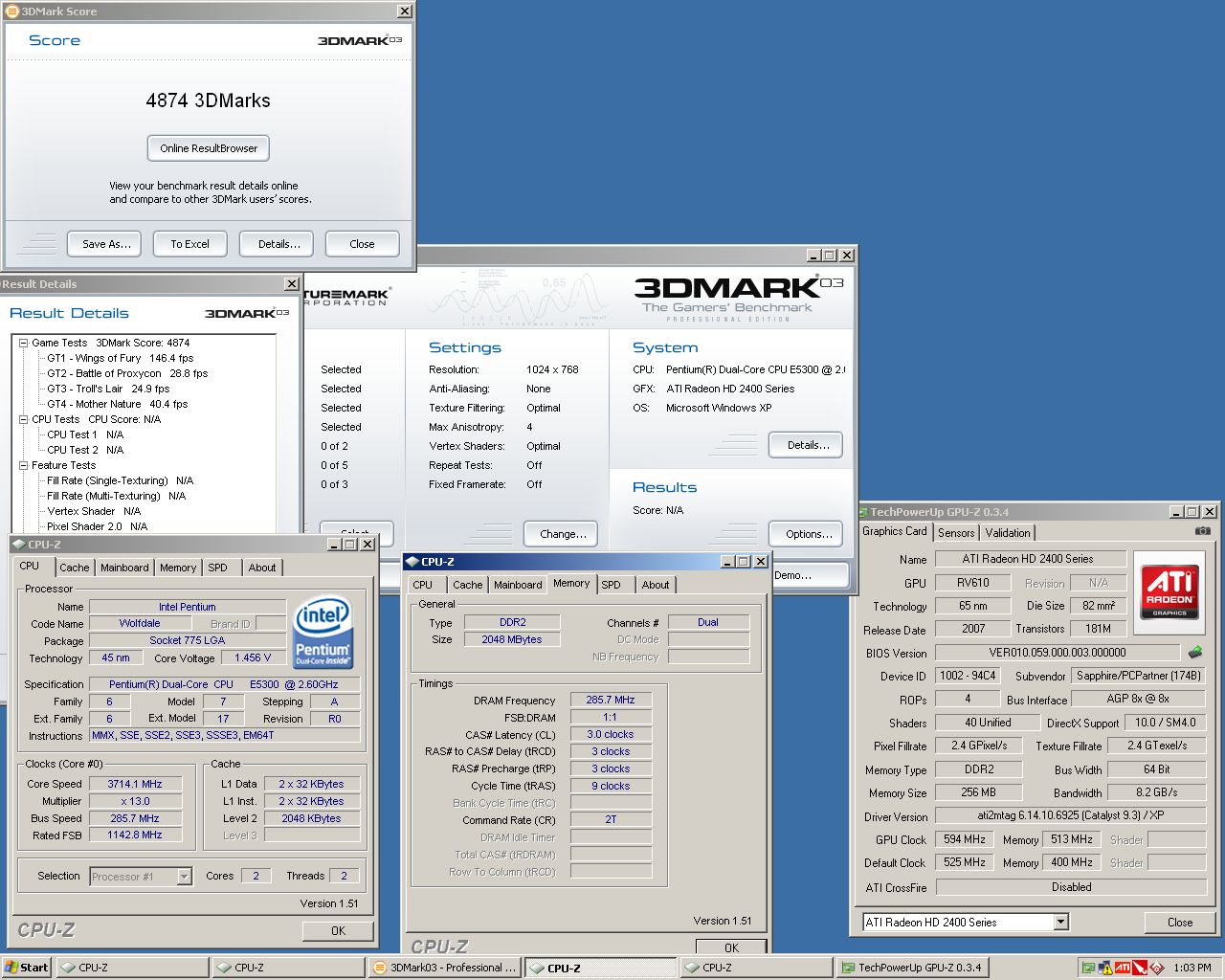Click the Intel Pentium logo in CPU-Z
1225x980 pixels.
323,633
